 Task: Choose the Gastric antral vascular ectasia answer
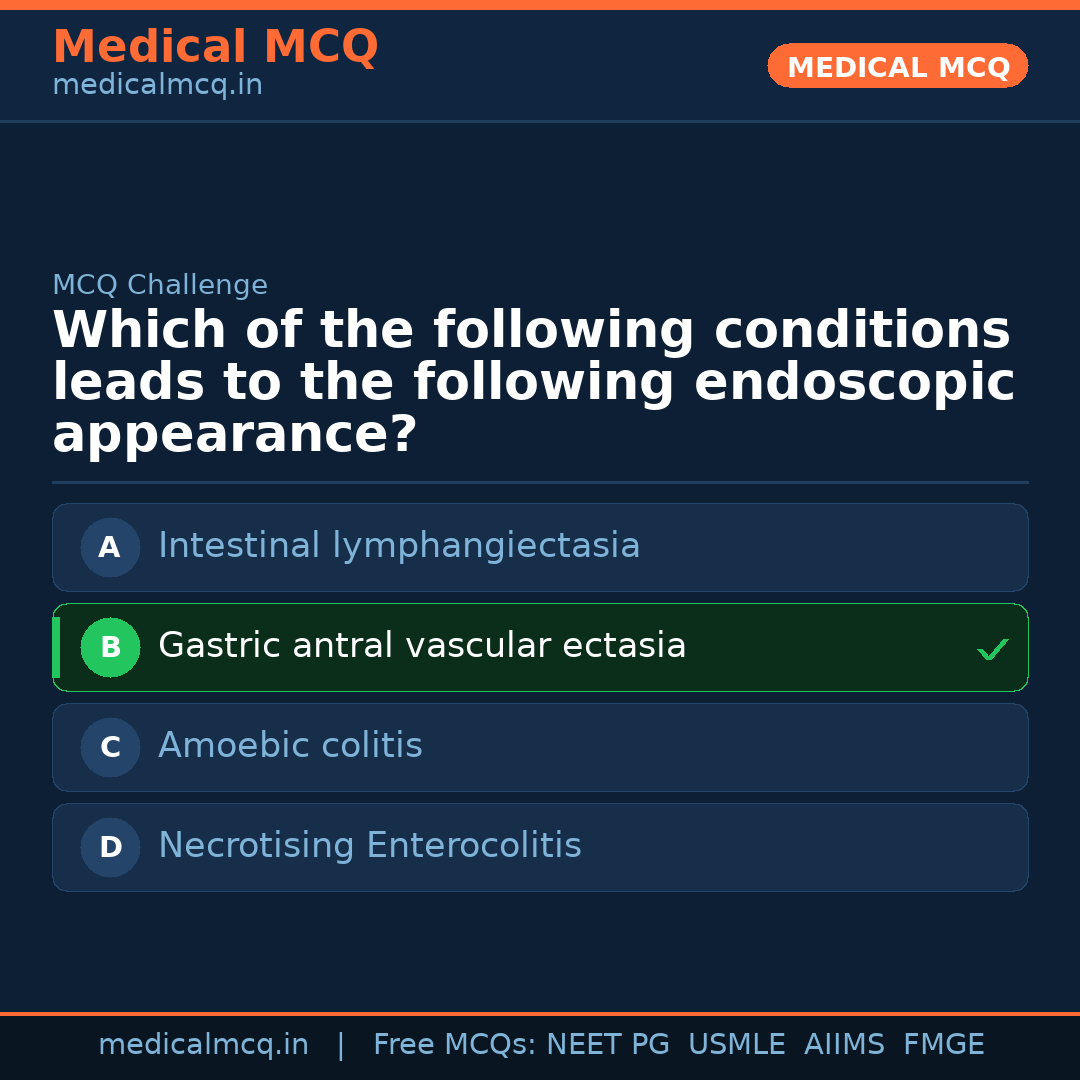(422, 646)
